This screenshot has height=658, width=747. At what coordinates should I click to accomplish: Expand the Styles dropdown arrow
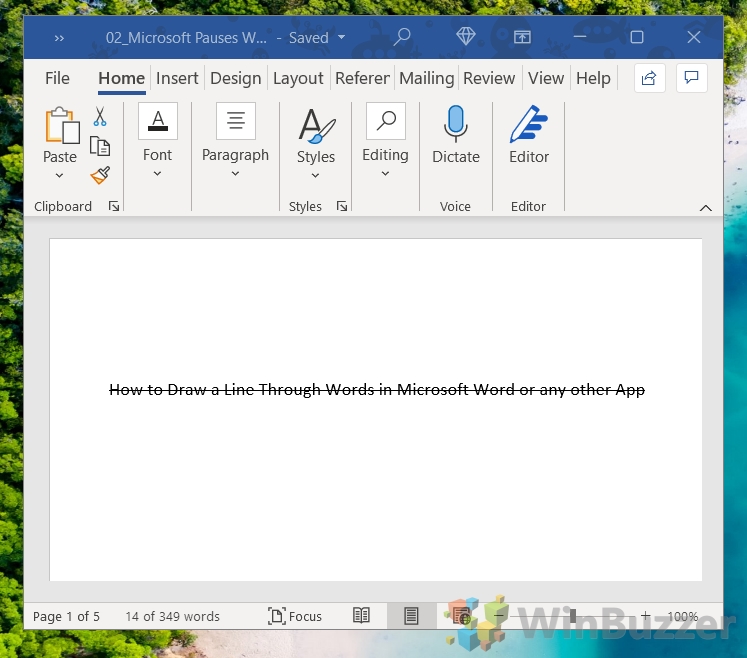(315, 175)
